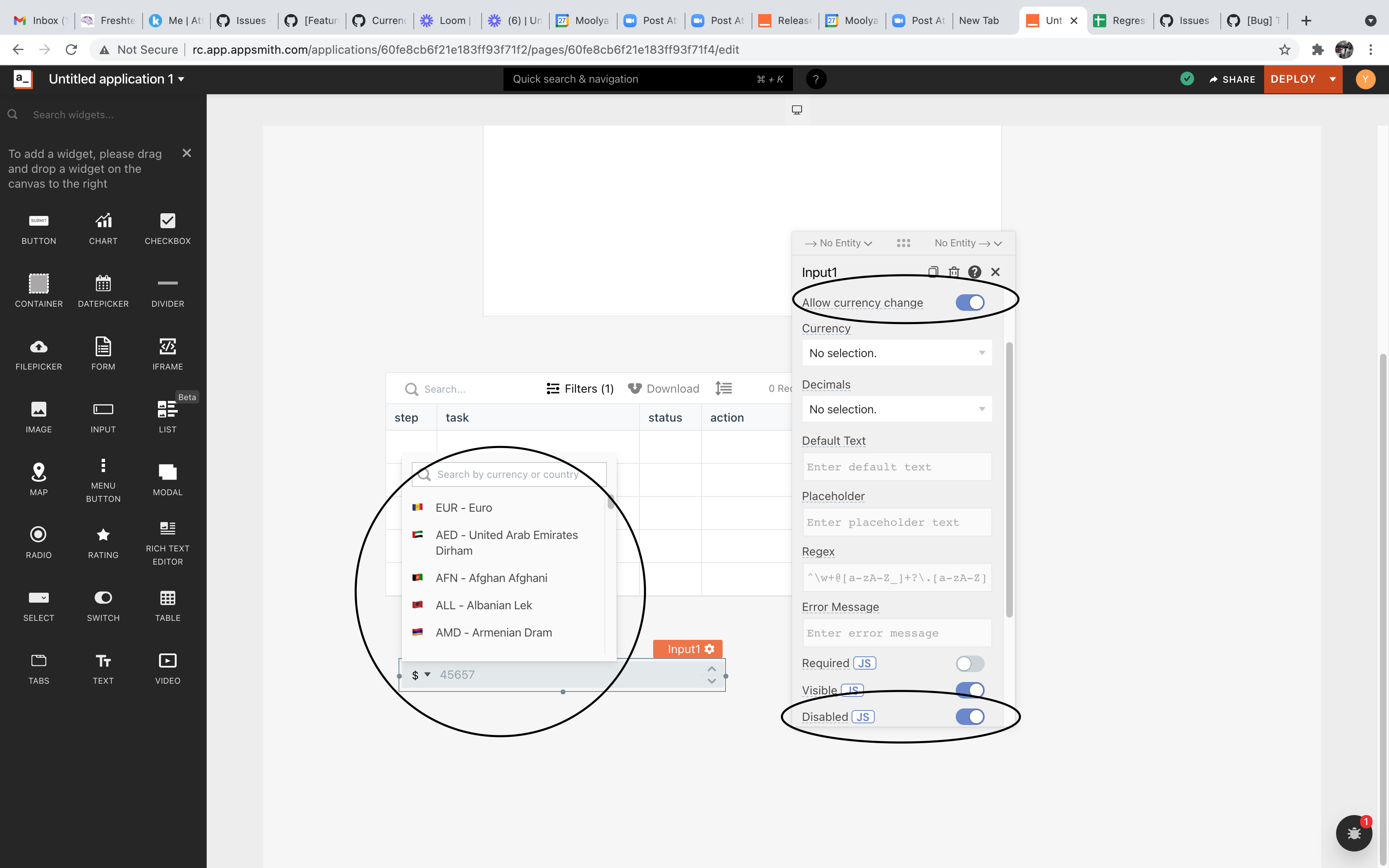Image resolution: width=1389 pixels, height=868 pixels.
Task: Click the DEPLOY button
Action: [1293, 79]
